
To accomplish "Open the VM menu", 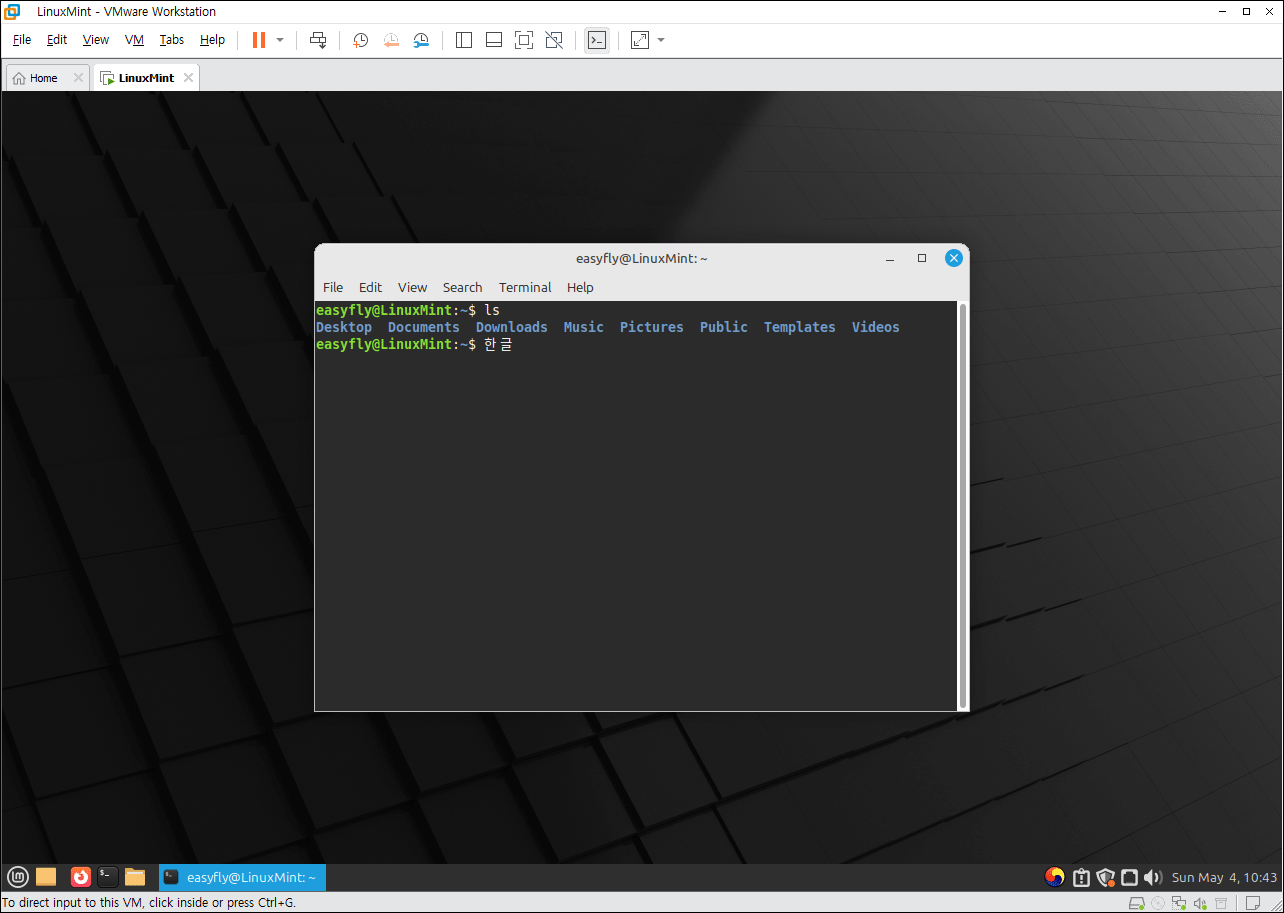I will 135,40.
